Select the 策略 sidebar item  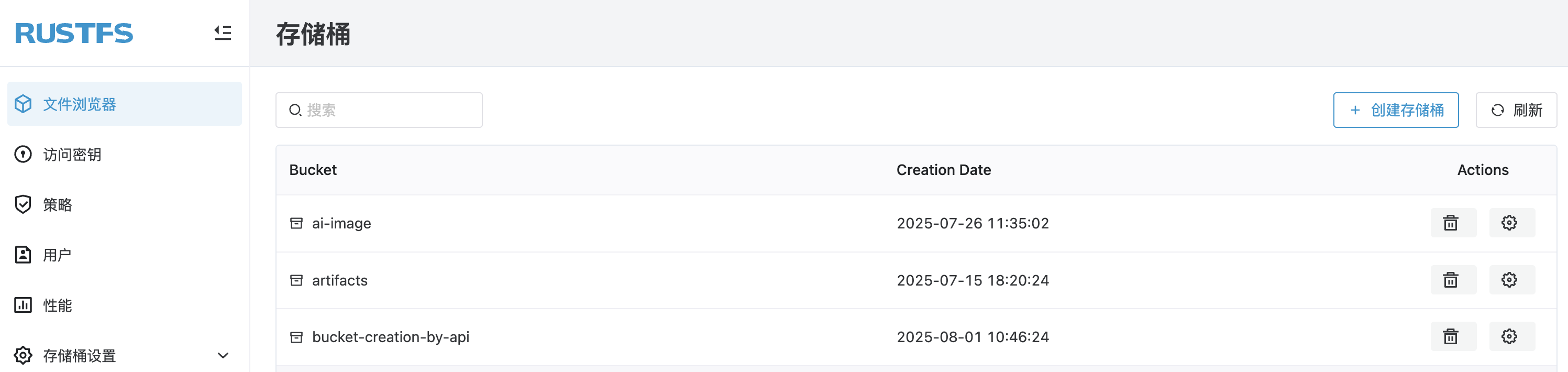[x=57, y=204]
